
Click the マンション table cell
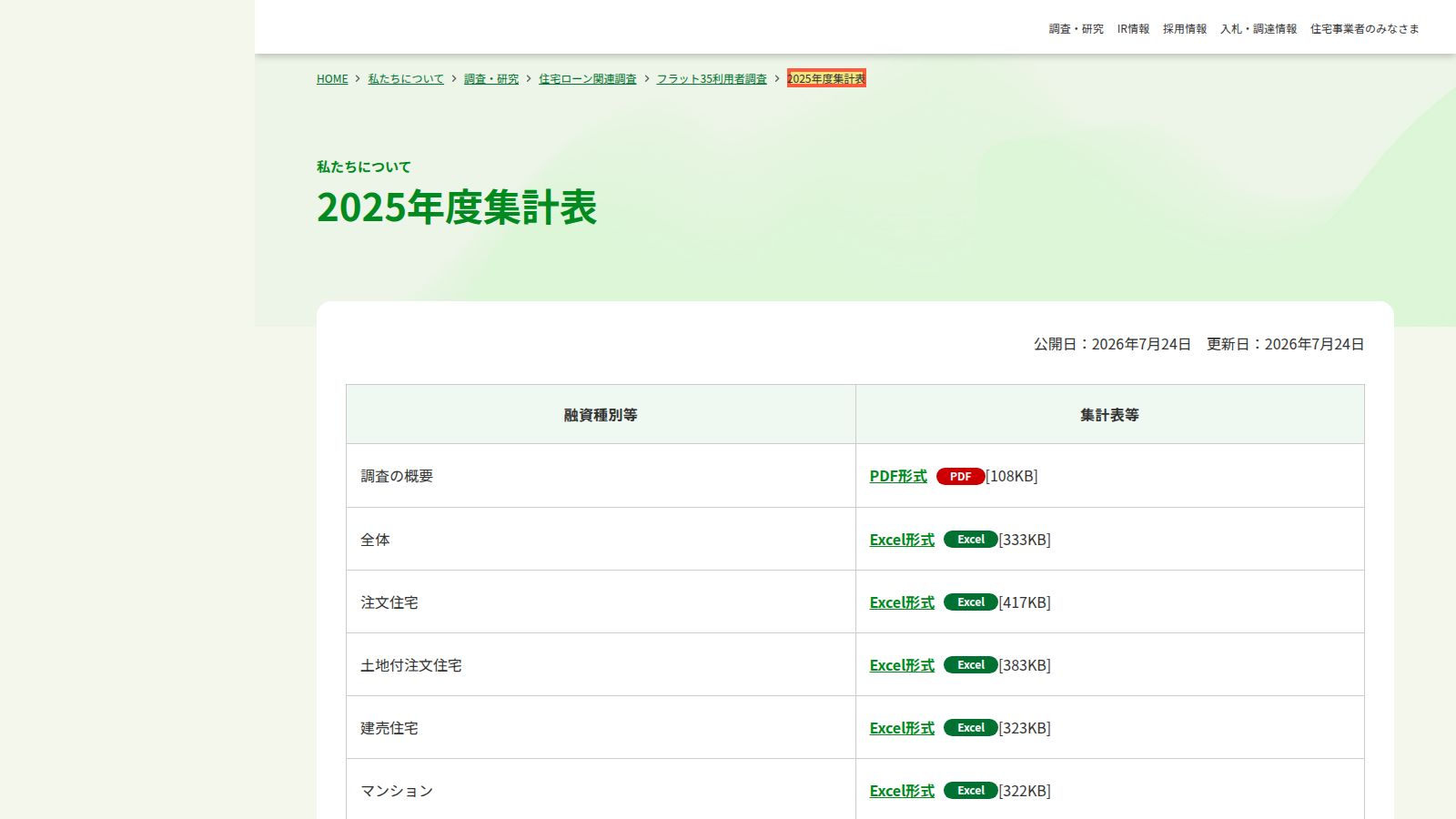click(601, 790)
